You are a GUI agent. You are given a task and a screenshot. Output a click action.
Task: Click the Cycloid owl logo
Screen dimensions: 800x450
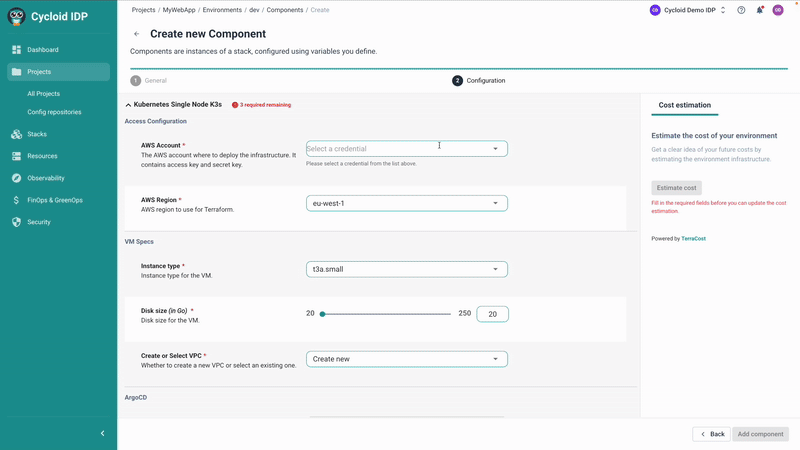[16, 17]
